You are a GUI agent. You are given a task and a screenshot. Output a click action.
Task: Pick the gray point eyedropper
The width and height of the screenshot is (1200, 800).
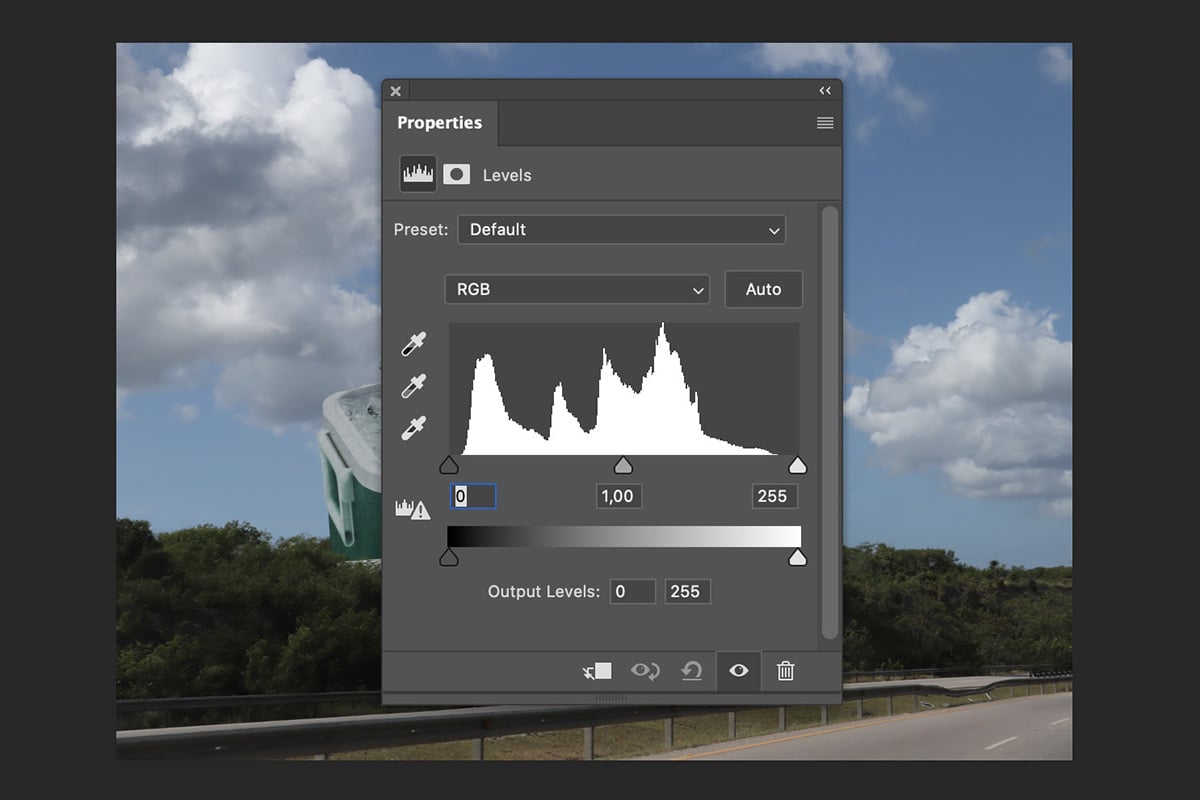[x=414, y=386]
